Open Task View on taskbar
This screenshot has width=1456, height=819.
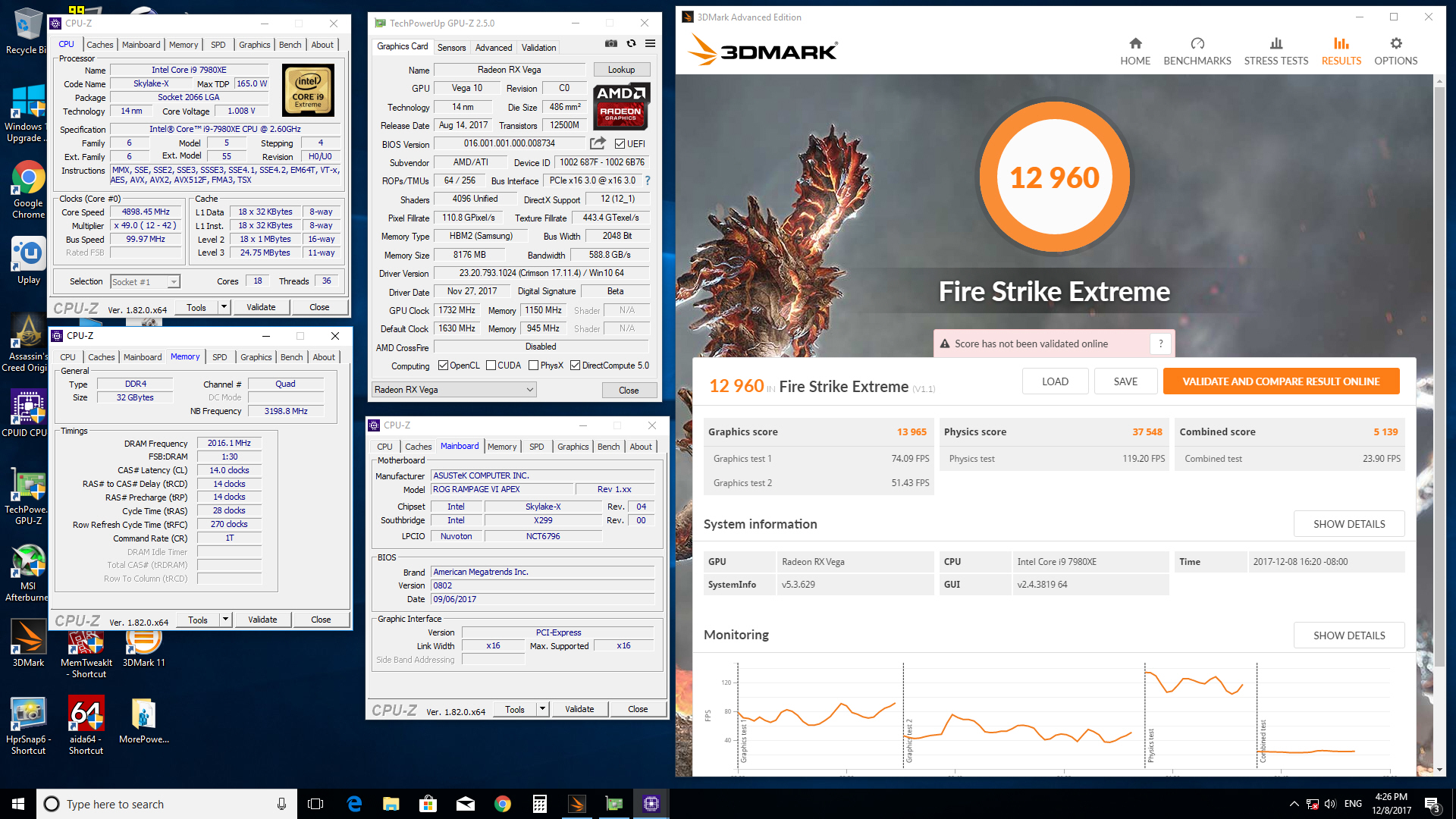coord(315,804)
